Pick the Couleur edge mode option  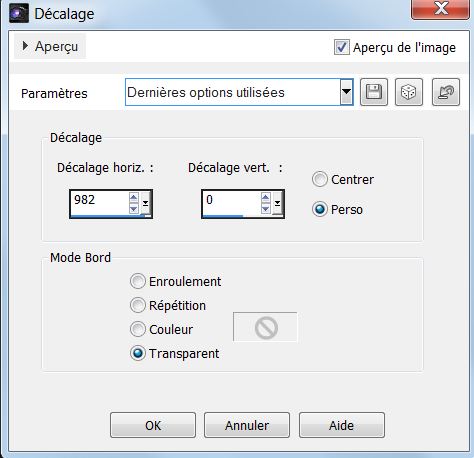(138, 329)
